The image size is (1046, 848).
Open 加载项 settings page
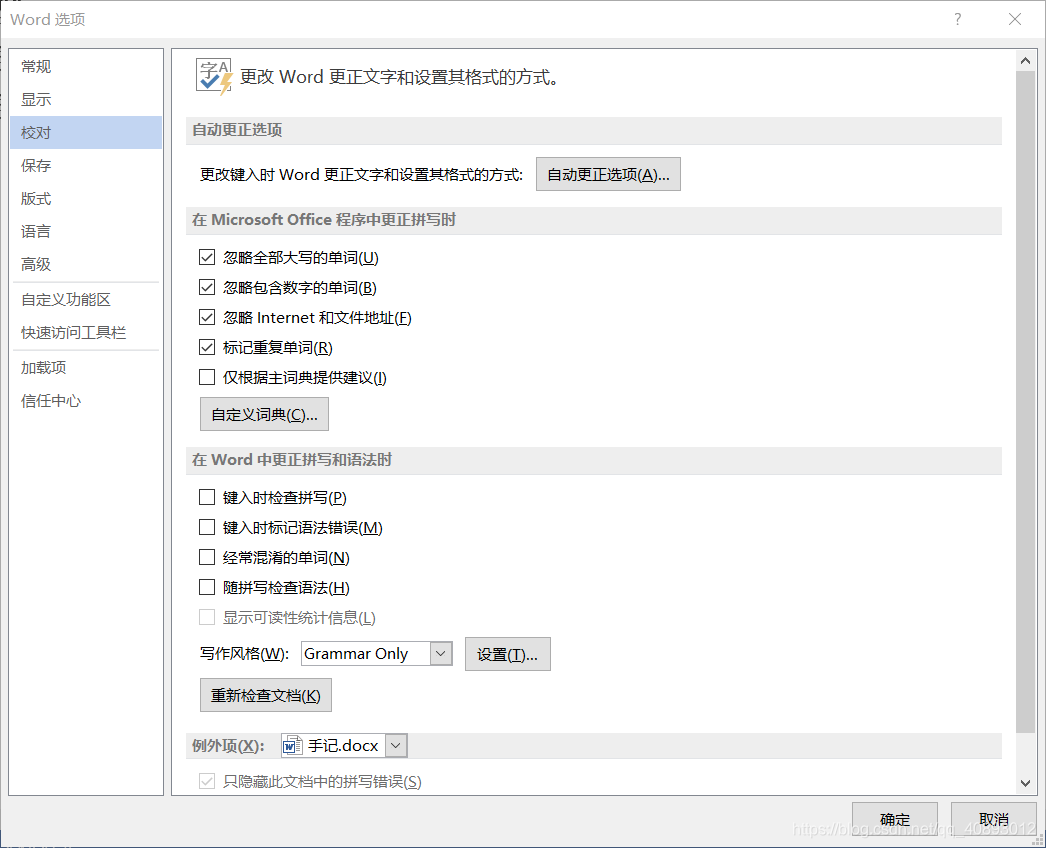(86, 368)
